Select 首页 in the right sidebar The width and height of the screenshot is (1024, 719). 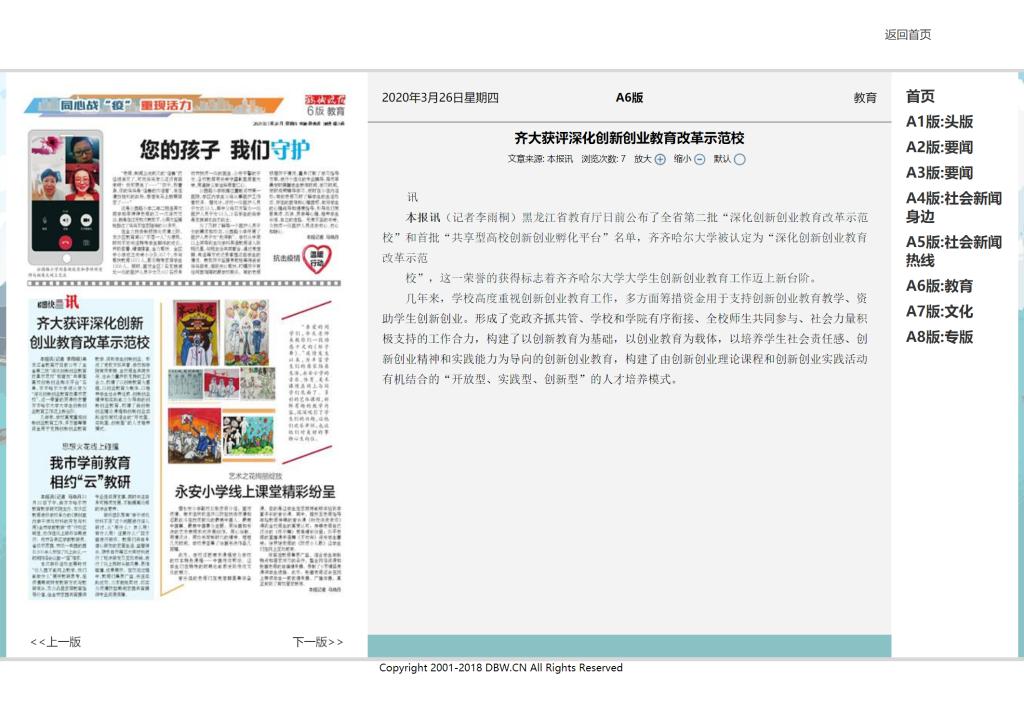point(920,97)
